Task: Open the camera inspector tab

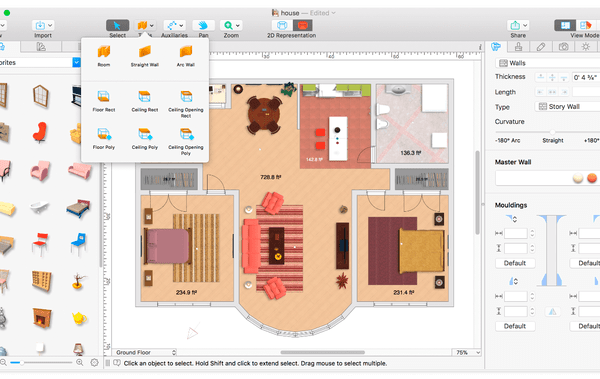Action: [x=563, y=47]
